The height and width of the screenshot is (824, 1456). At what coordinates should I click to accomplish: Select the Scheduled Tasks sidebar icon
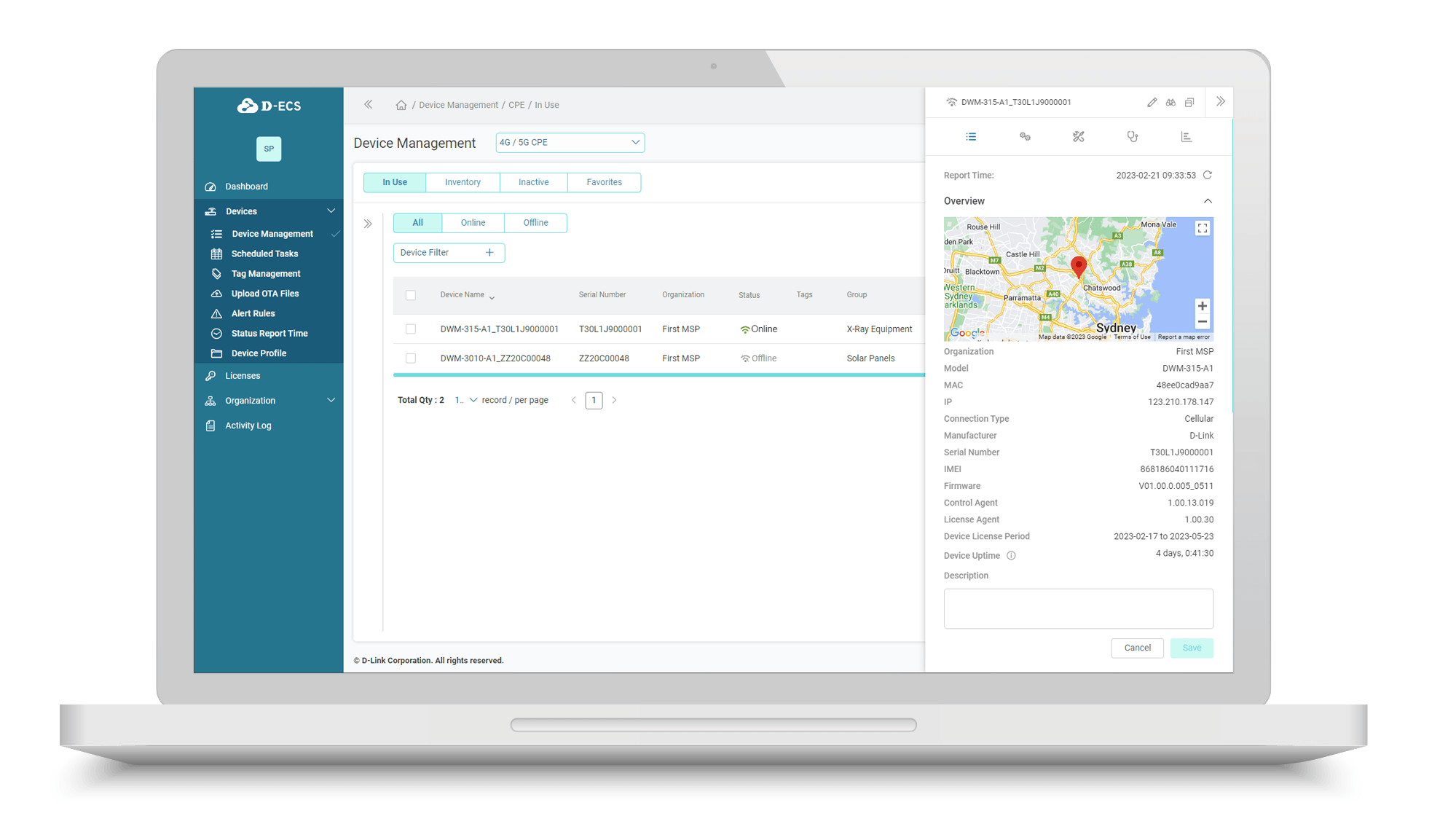216,253
